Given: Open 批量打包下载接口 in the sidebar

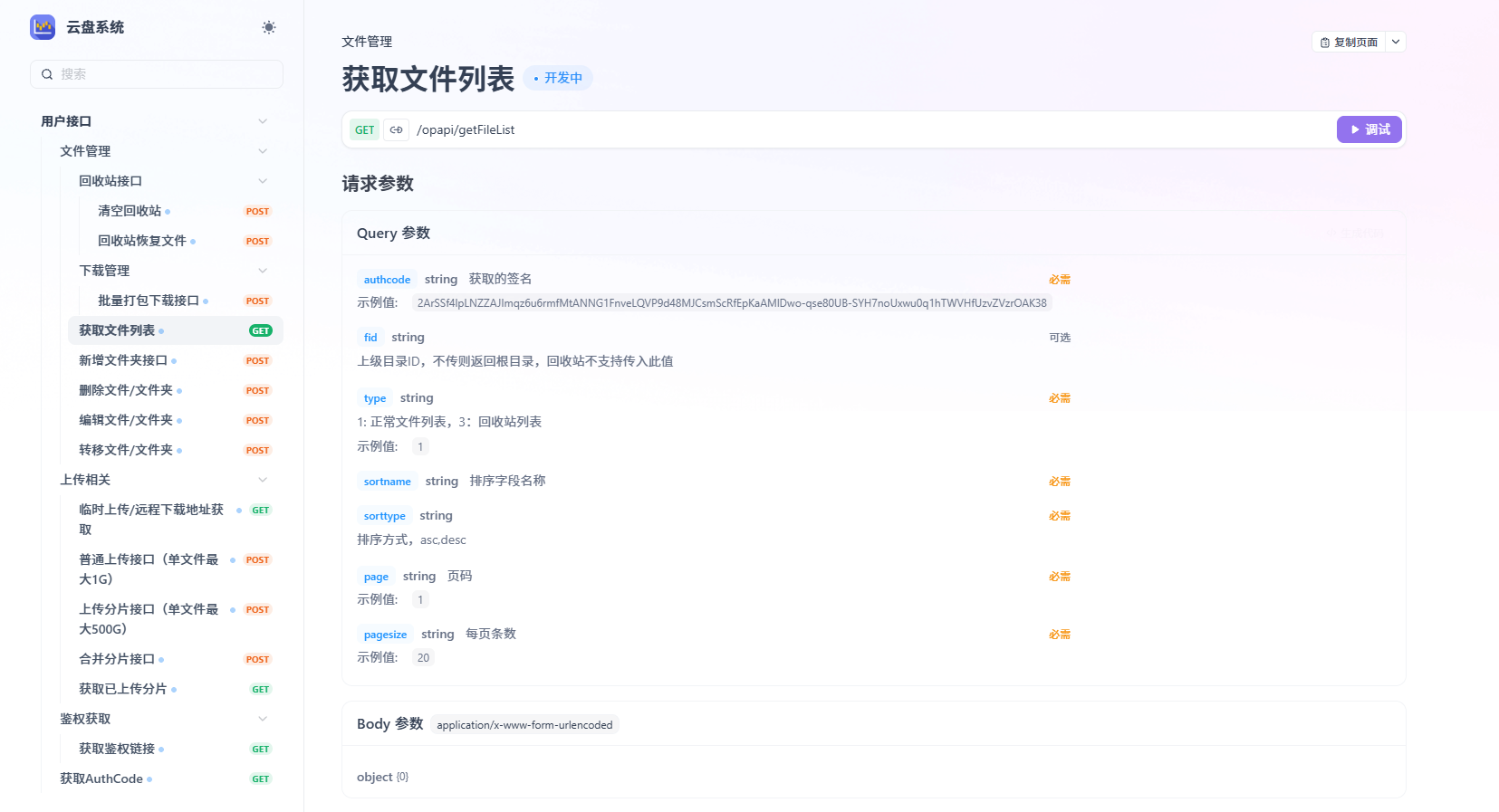Looking at the screenshot, I should [149, 301].
